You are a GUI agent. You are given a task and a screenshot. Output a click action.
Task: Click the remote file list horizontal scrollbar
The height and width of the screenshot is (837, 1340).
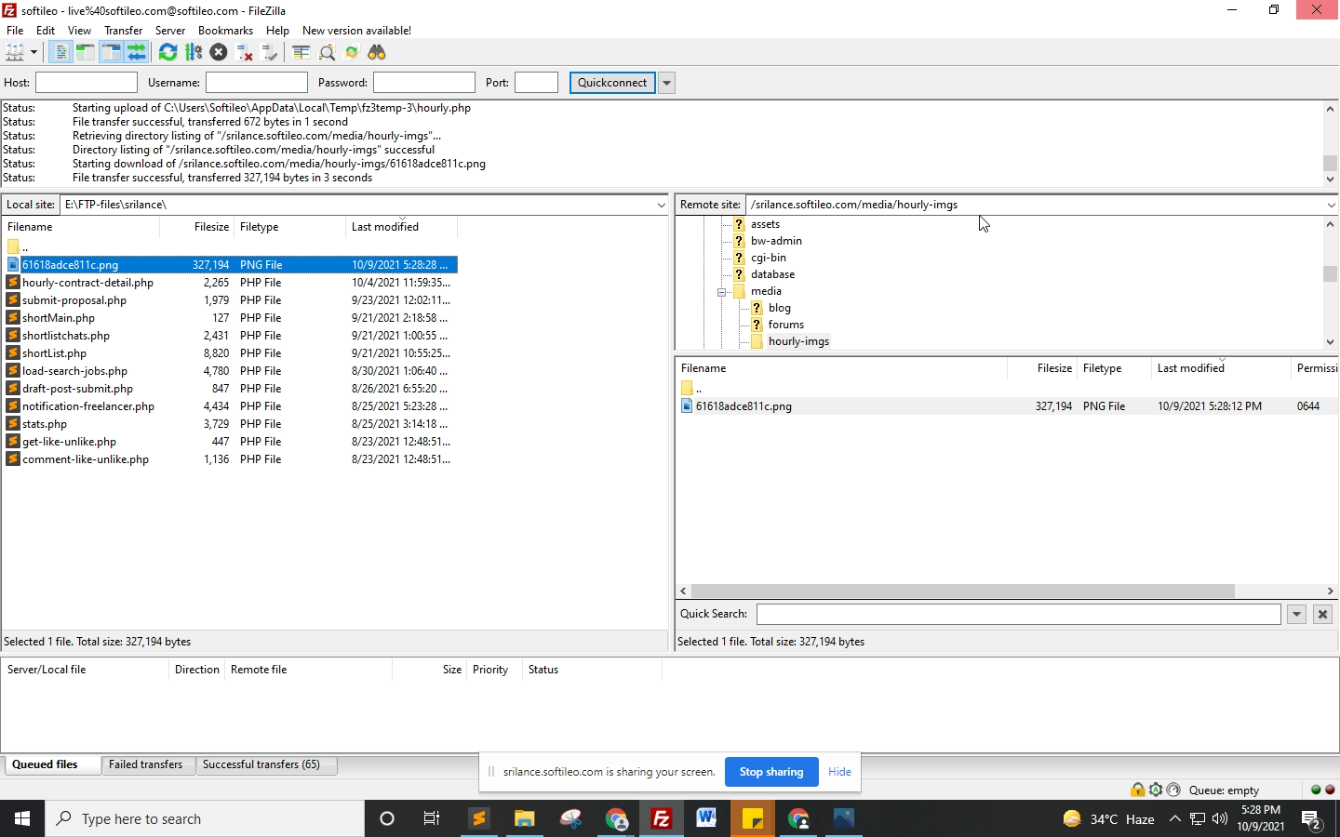coord(962,591)
